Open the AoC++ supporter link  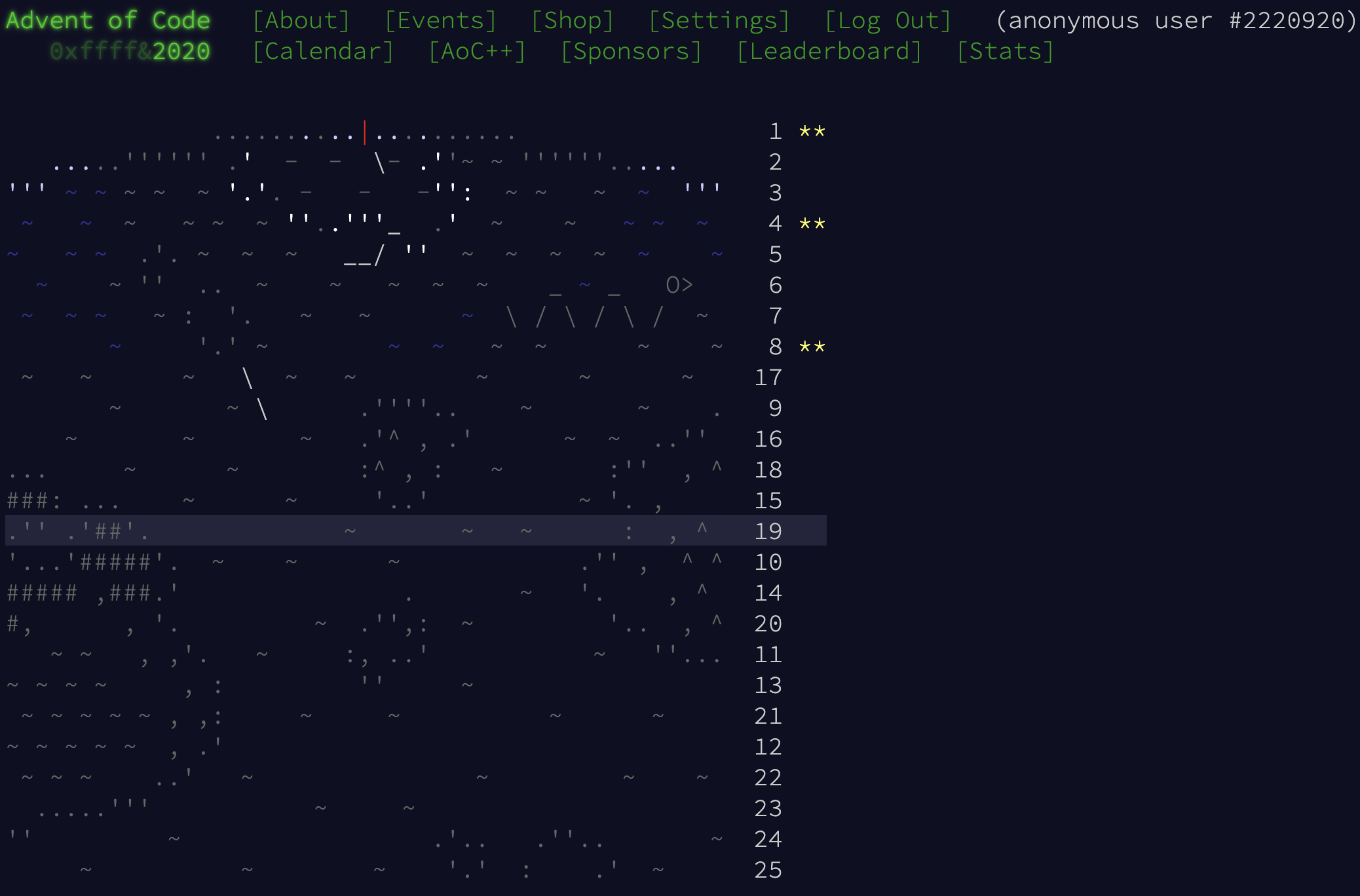pyautogui.click(x=477, y=52)
